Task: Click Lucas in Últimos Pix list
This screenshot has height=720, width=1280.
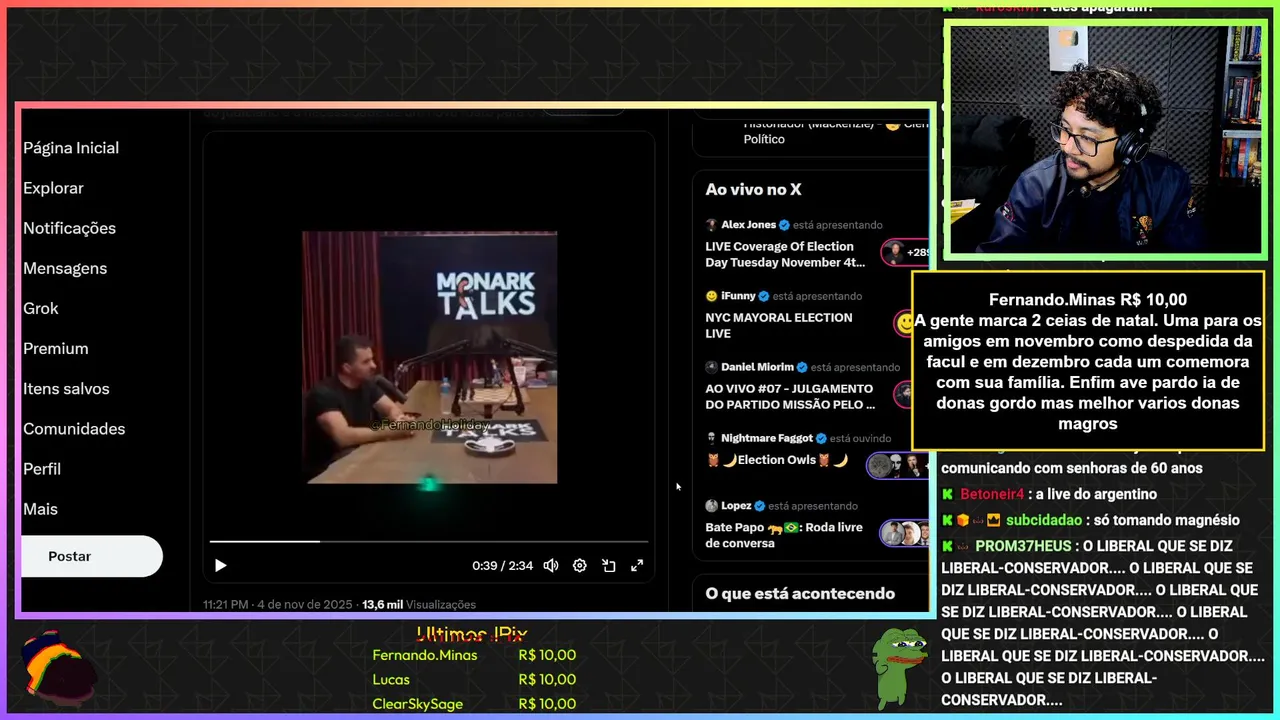Action: (x=391, y=680)
